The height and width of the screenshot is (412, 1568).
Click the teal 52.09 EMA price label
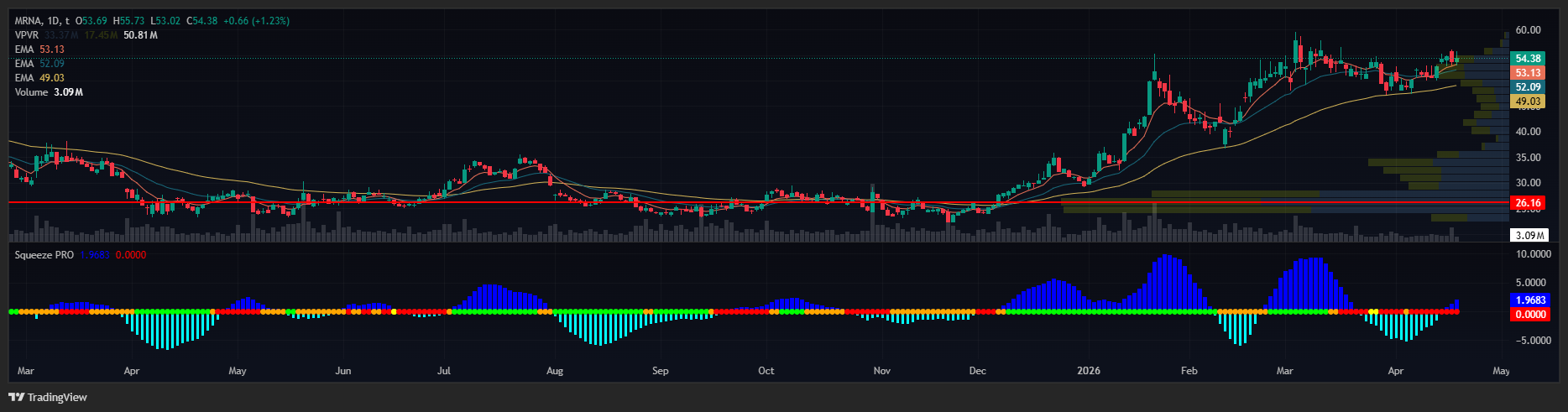pyautogui.click(x=1528, y=87)
